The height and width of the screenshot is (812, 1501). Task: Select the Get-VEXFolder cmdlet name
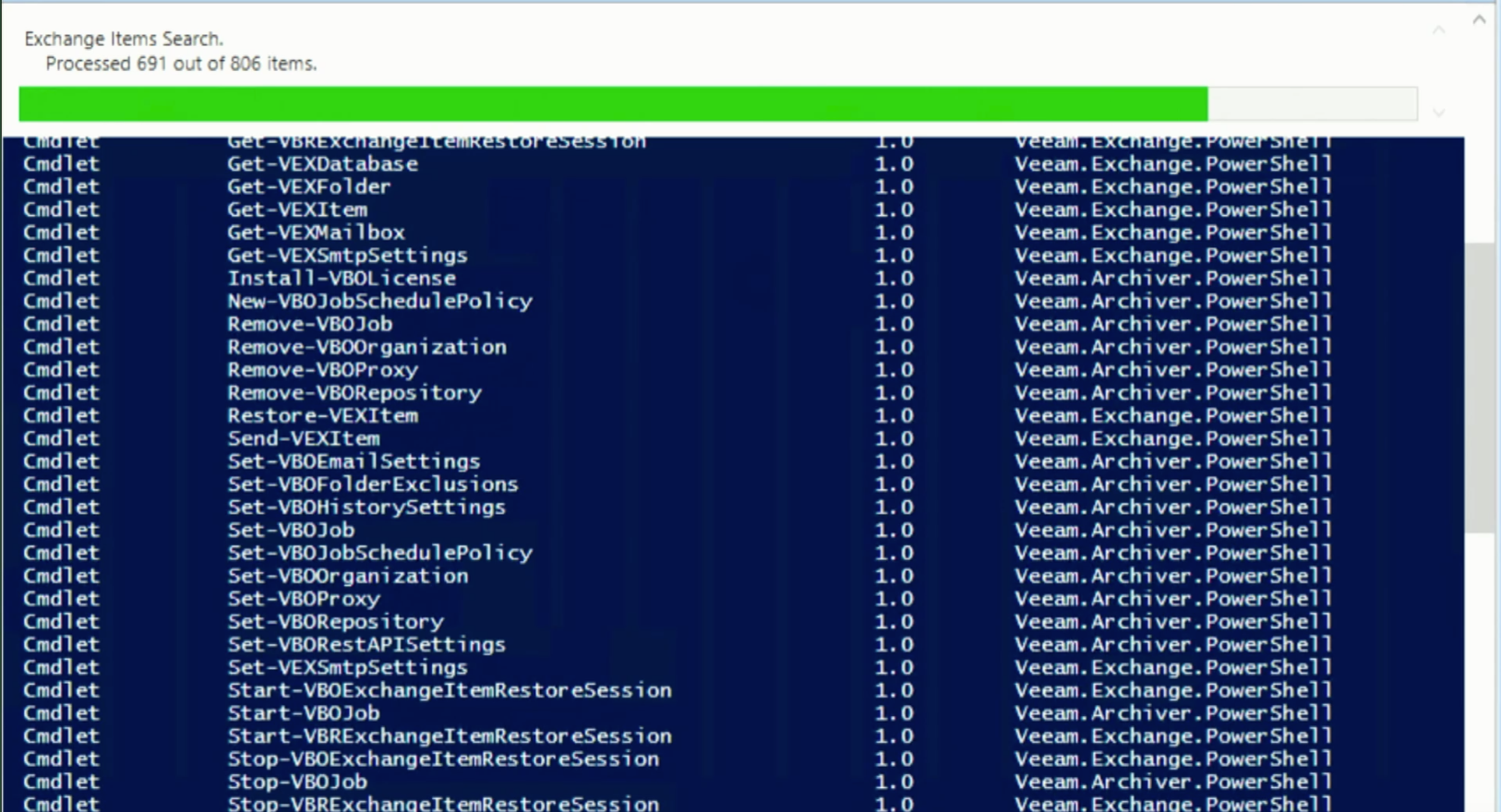pos(309,187)
